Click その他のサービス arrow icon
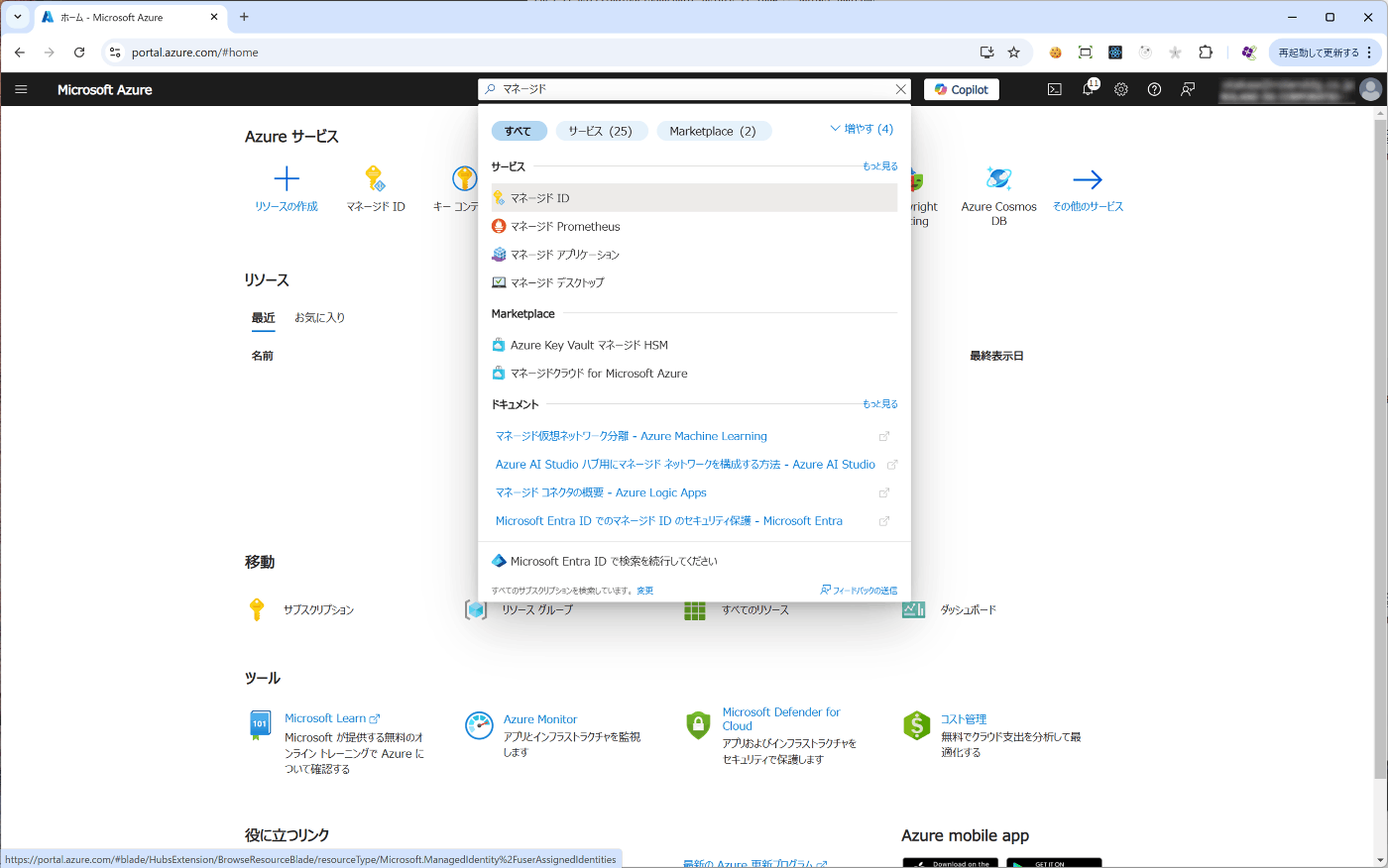 [x=1088, y=179]
